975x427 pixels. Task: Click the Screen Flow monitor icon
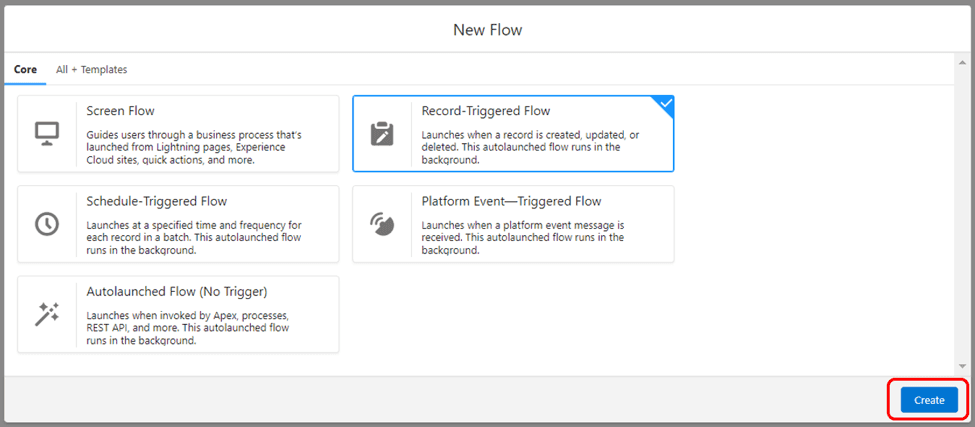coord(47,134)
